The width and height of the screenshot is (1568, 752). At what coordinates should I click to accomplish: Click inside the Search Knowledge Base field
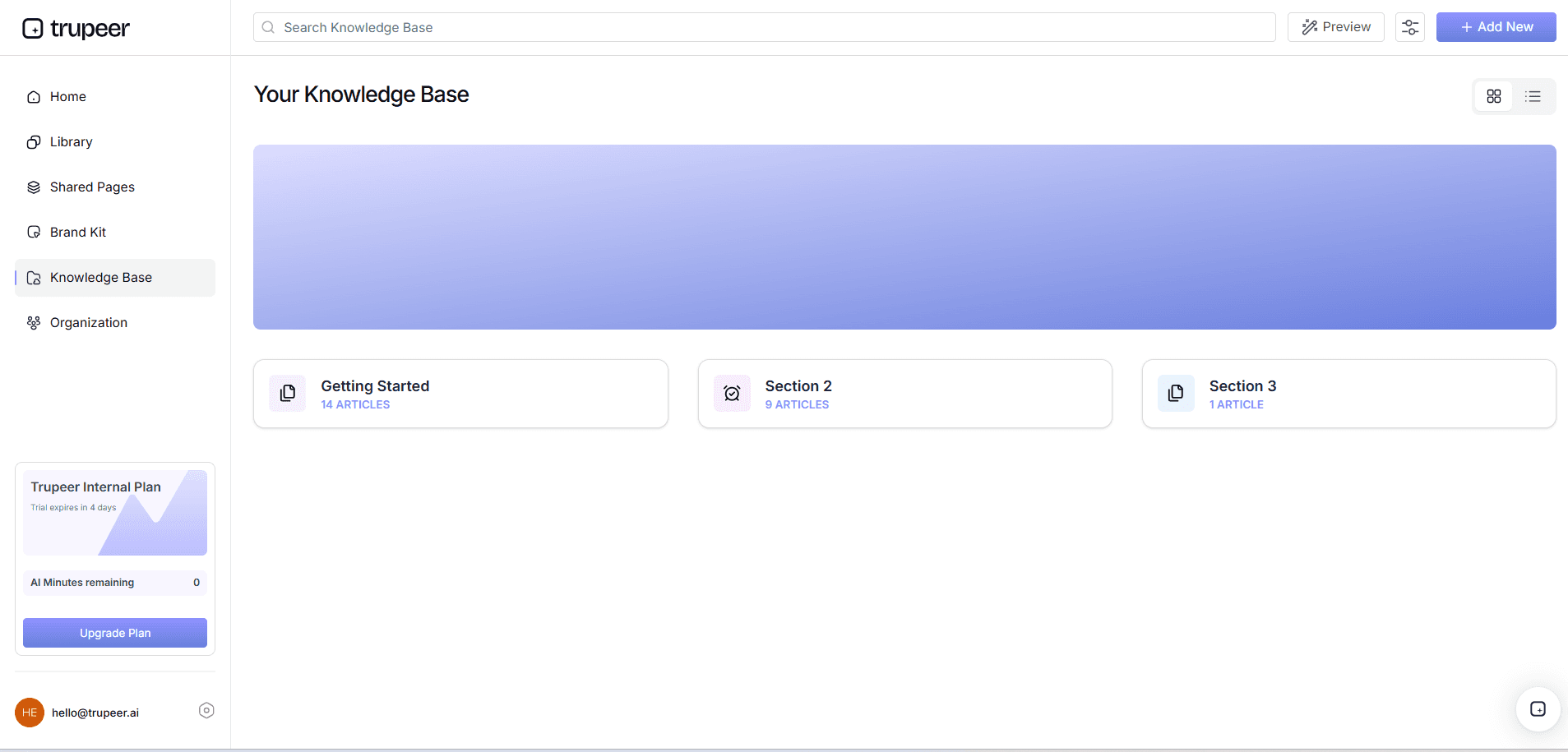tap(765, 27)
